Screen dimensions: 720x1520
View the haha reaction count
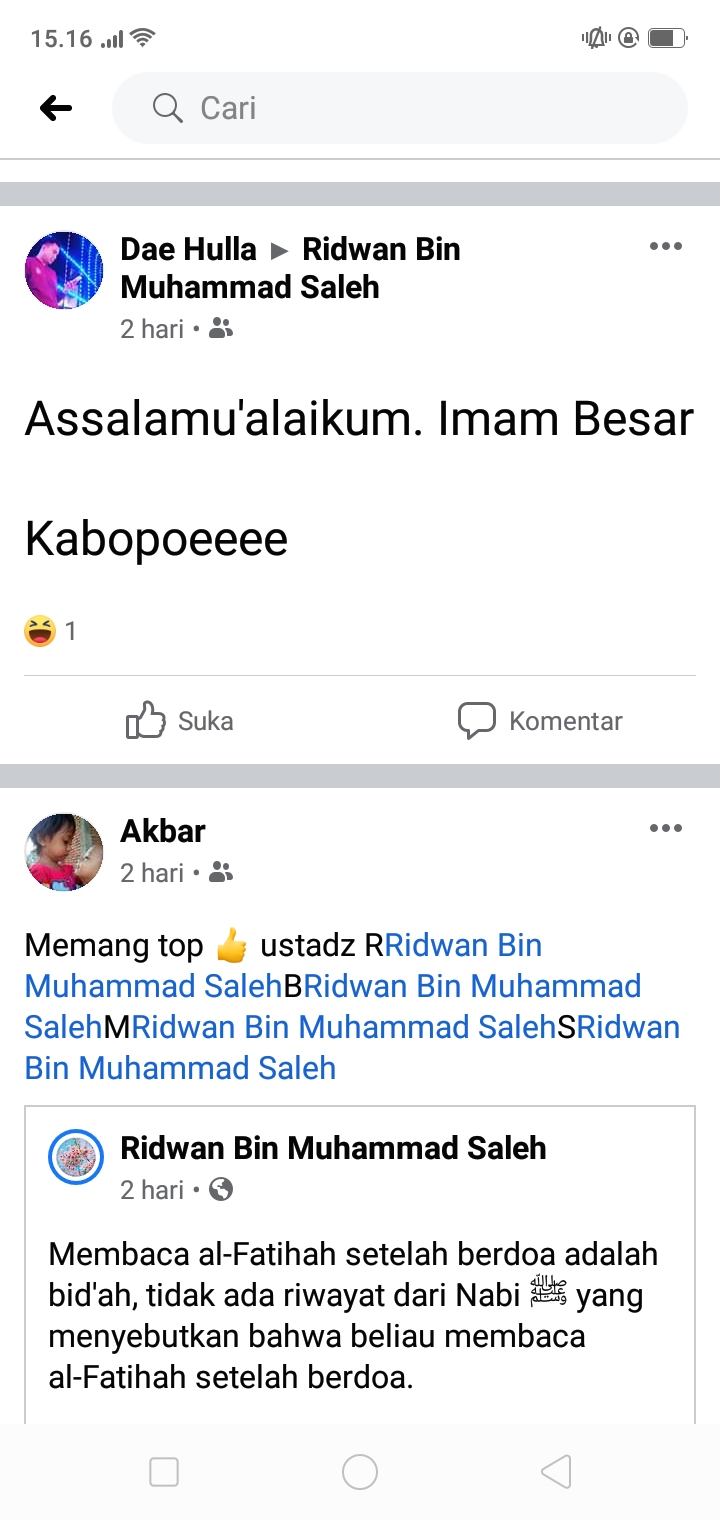(50, 631)
